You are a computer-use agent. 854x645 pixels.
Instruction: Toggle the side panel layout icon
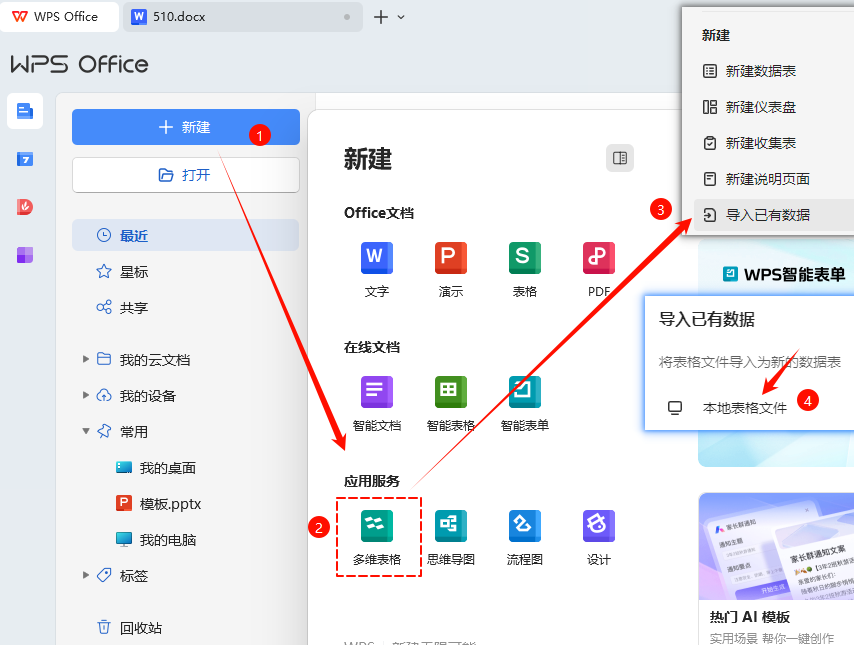(620, 158)
